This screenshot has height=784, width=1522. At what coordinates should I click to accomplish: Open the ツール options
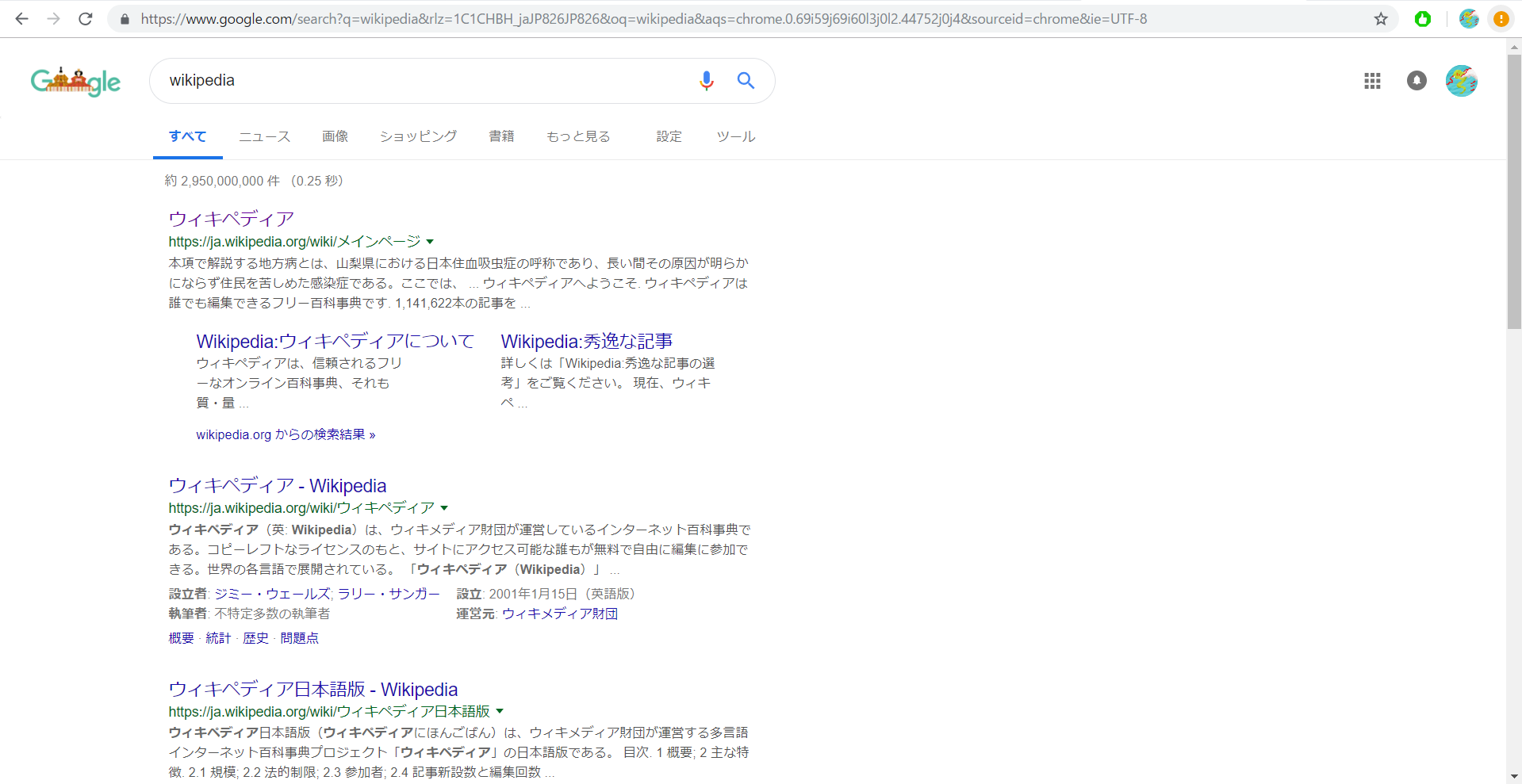pos(735,136)
